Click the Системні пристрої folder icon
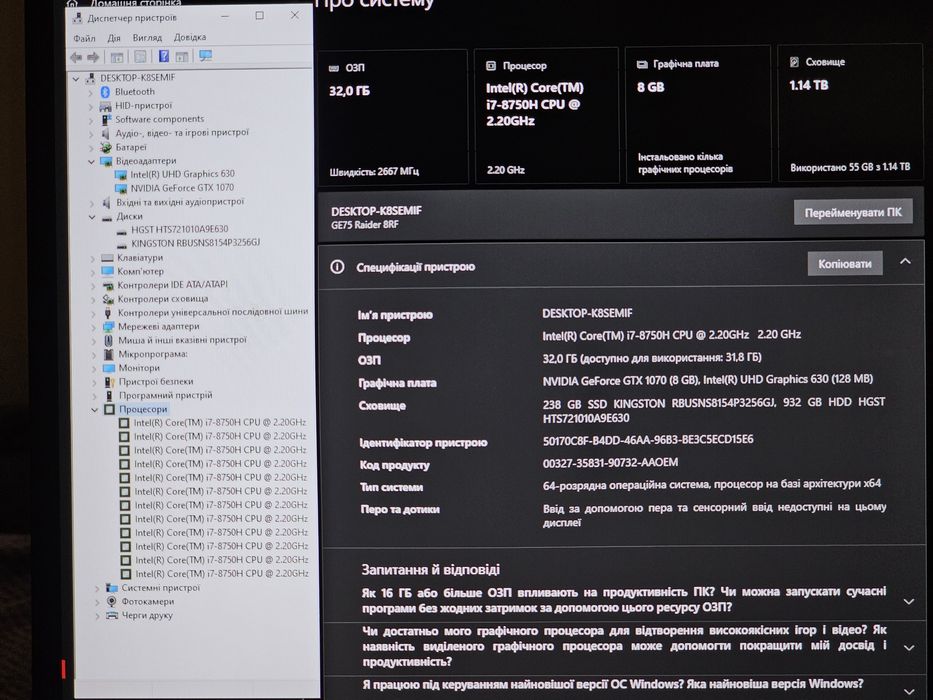 click(x=111, y=588)
